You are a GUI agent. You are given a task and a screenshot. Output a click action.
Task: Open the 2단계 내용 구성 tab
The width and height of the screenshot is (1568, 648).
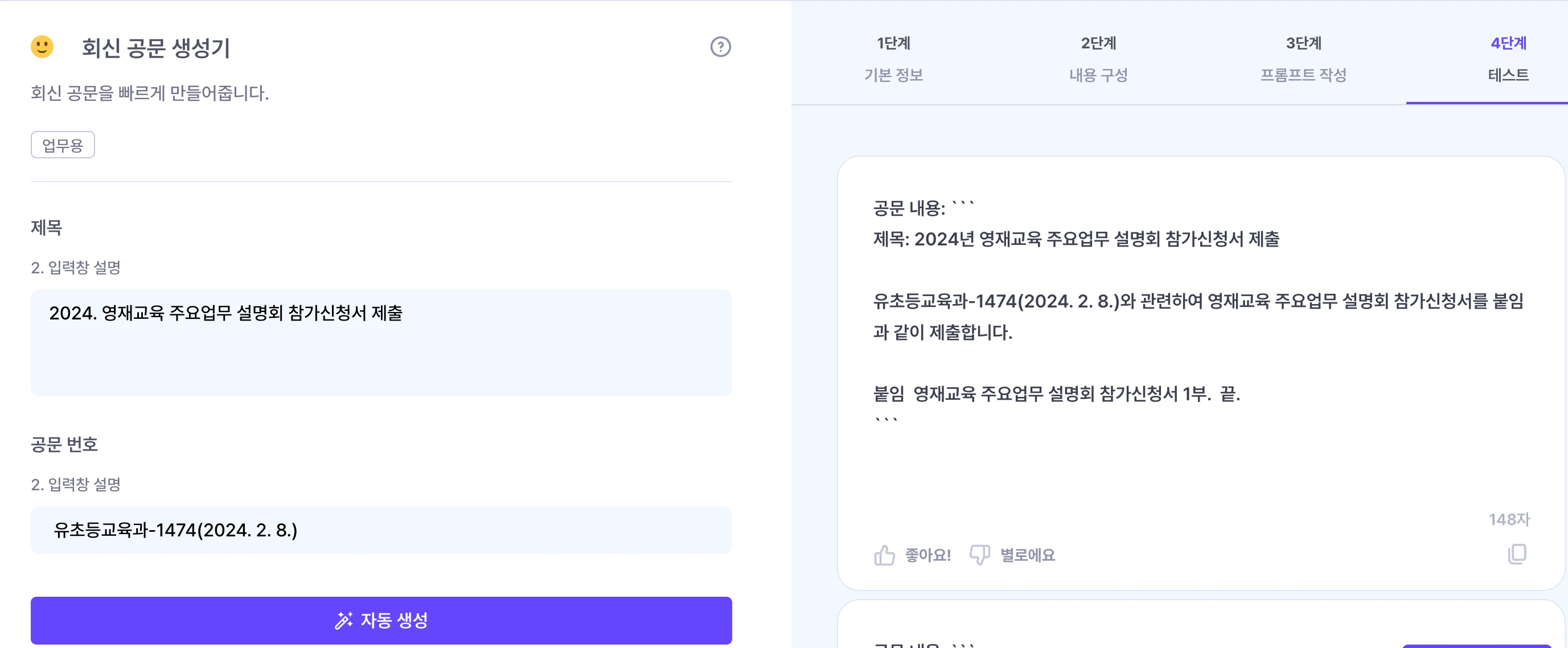pos(1098,59)
